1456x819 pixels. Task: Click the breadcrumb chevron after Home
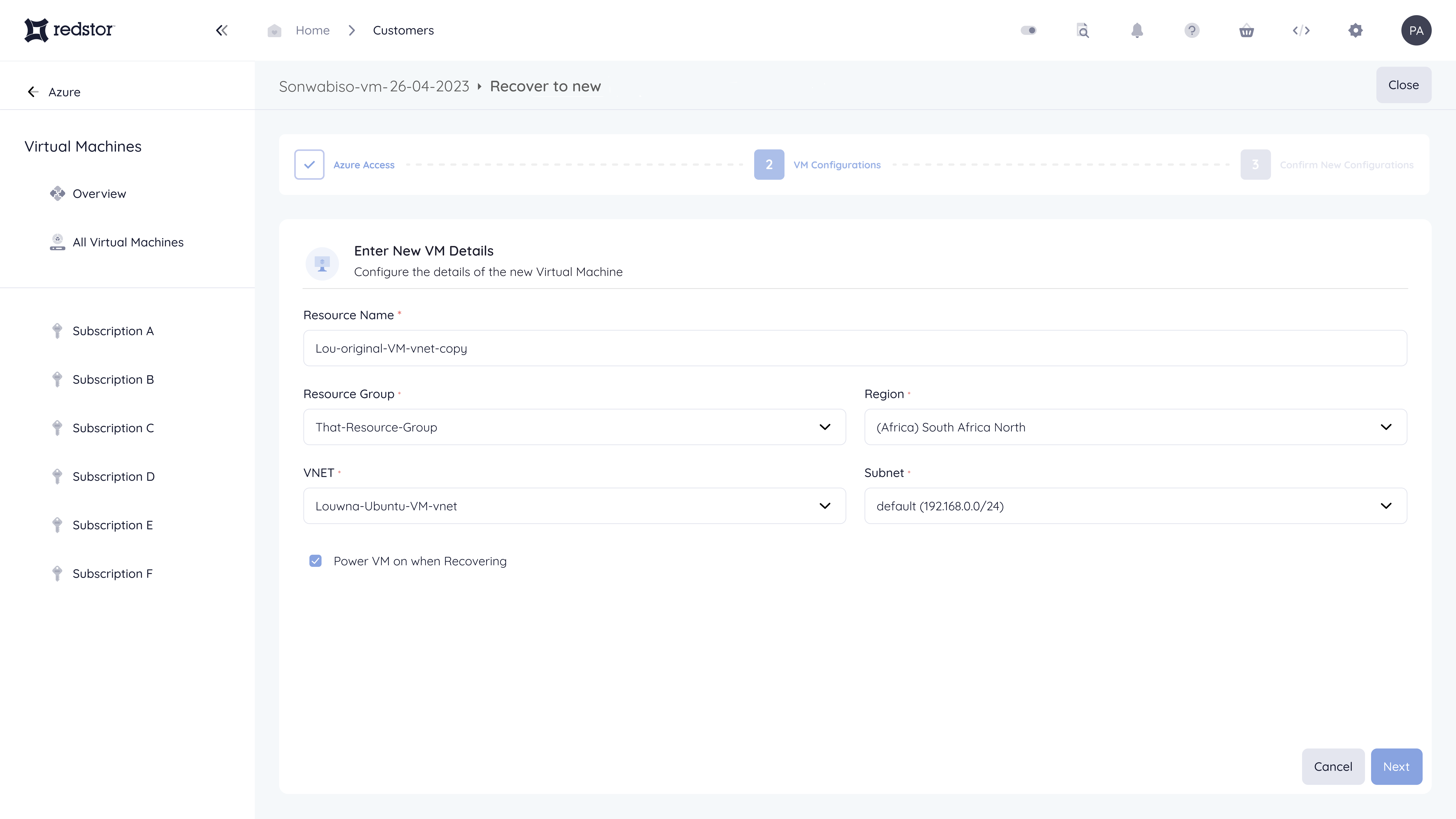pos(351,31)
